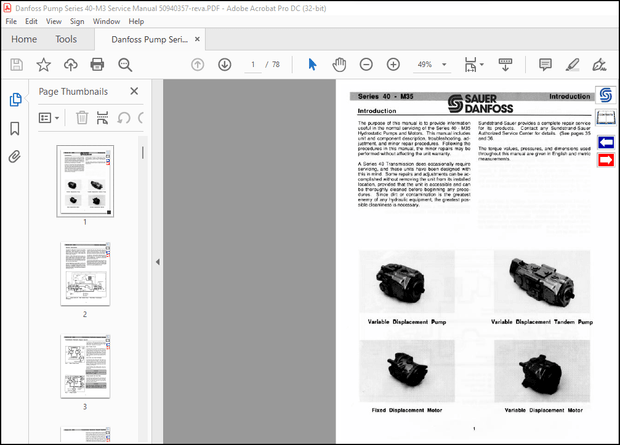Screen dimensions: 620x445
Task: Open the Window menu
Action: click(106, 21)
